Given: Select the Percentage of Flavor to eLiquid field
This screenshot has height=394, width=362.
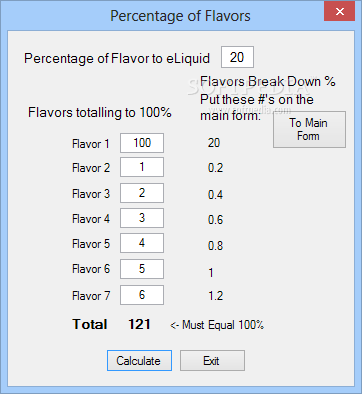Looking at the screenshot, I should (x=237, y=57).
